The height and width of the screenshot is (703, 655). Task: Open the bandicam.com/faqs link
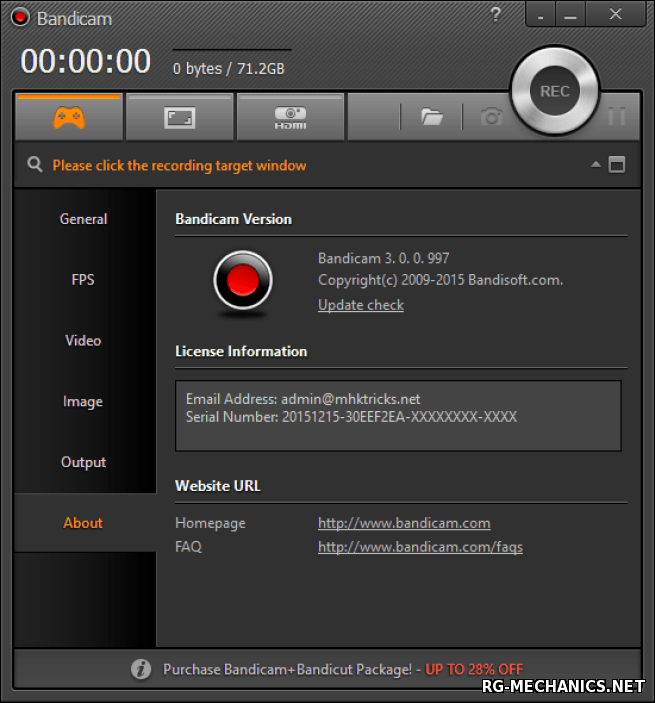click(420, 547)
